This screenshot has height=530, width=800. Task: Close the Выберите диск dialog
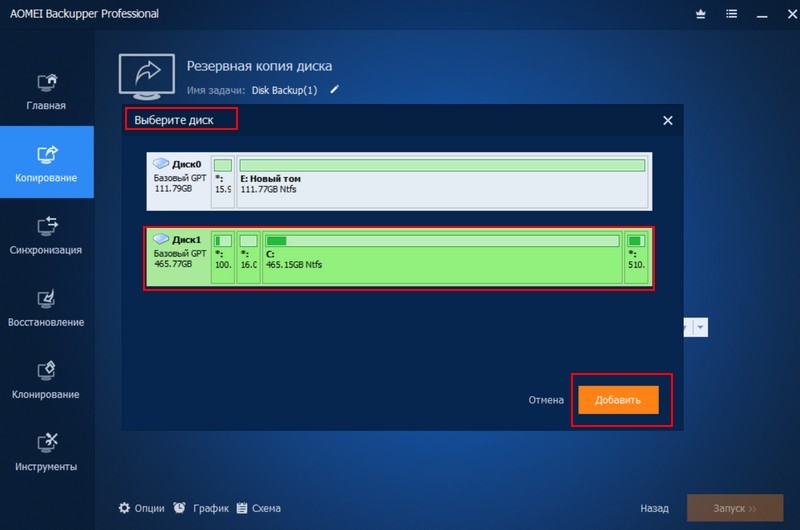(x=668, y=120)
